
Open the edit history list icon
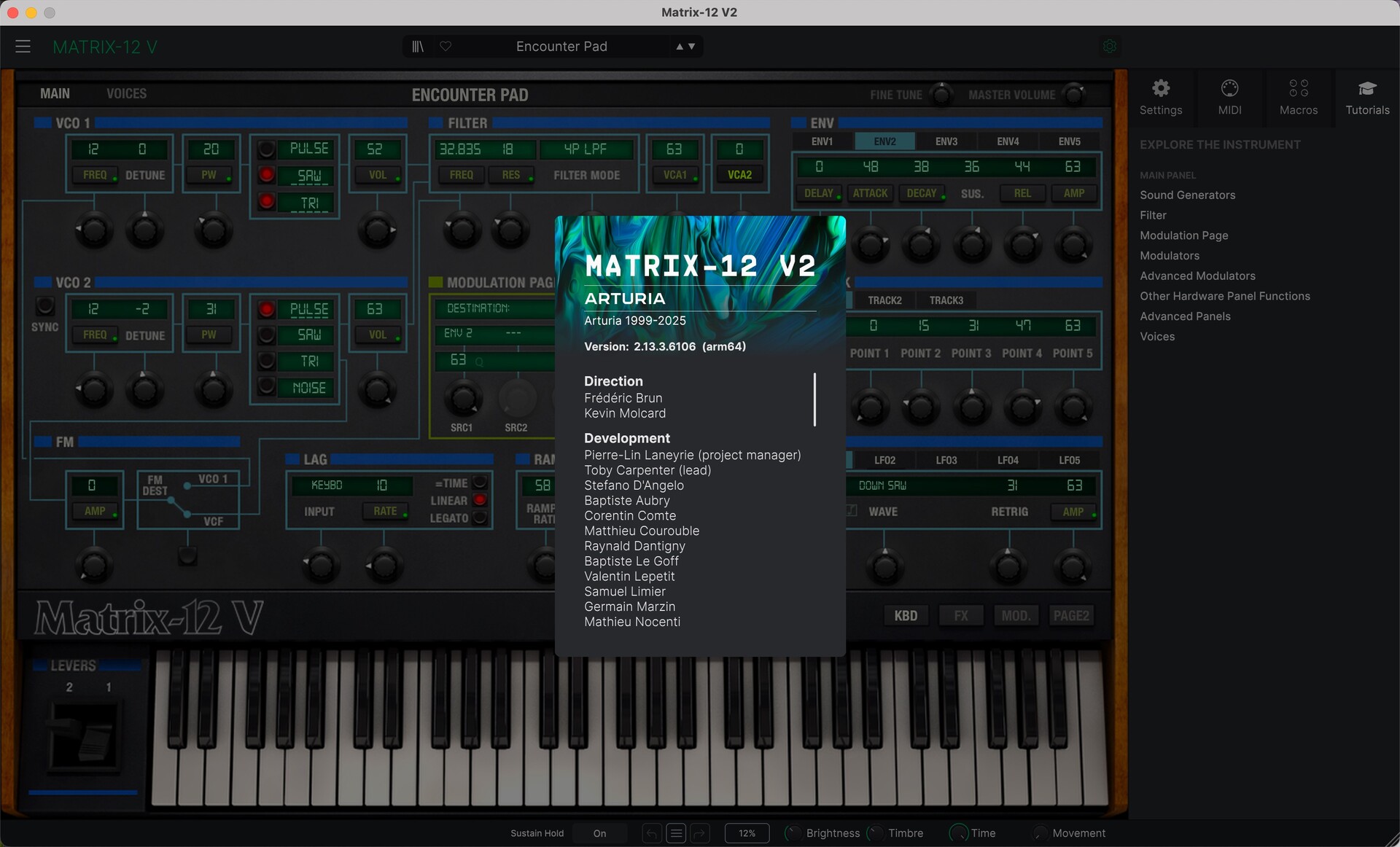click(676, 833)
